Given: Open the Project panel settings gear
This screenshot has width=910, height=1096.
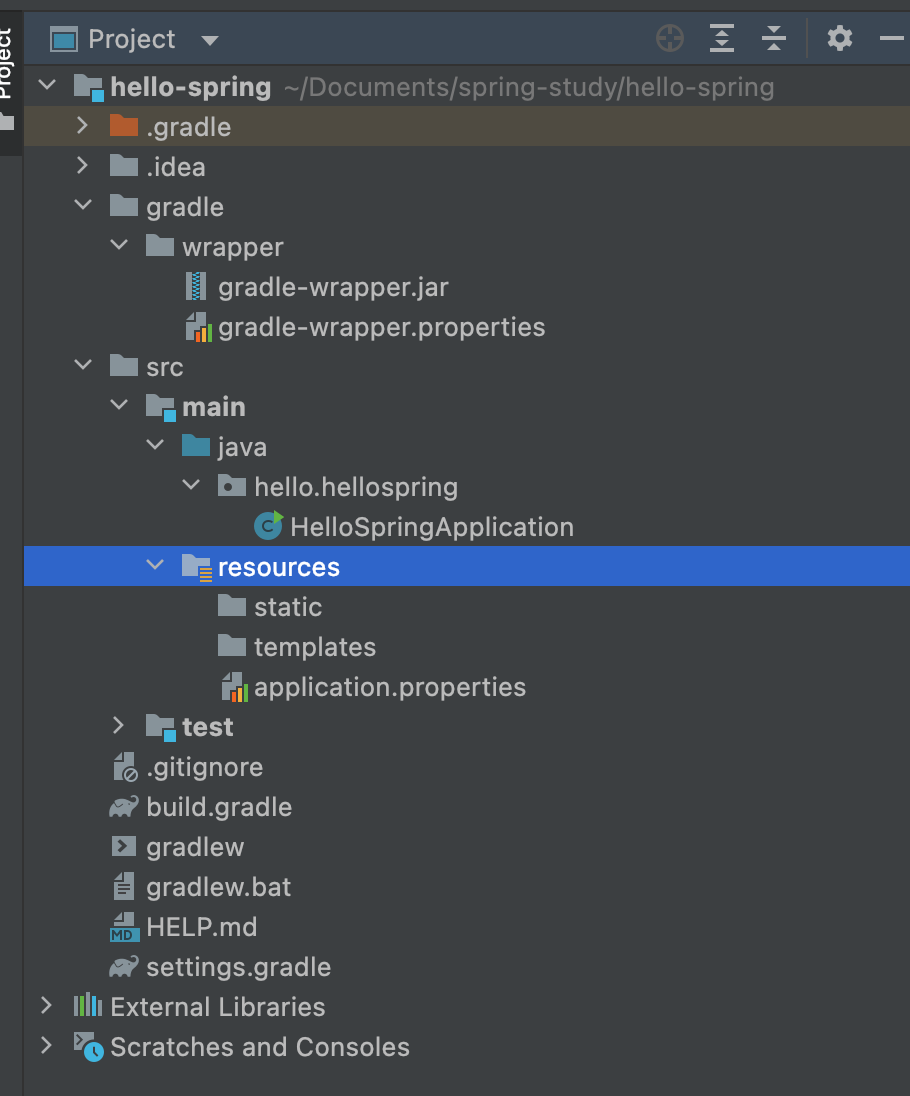Looking at the screenshot, I should point(839,38).
